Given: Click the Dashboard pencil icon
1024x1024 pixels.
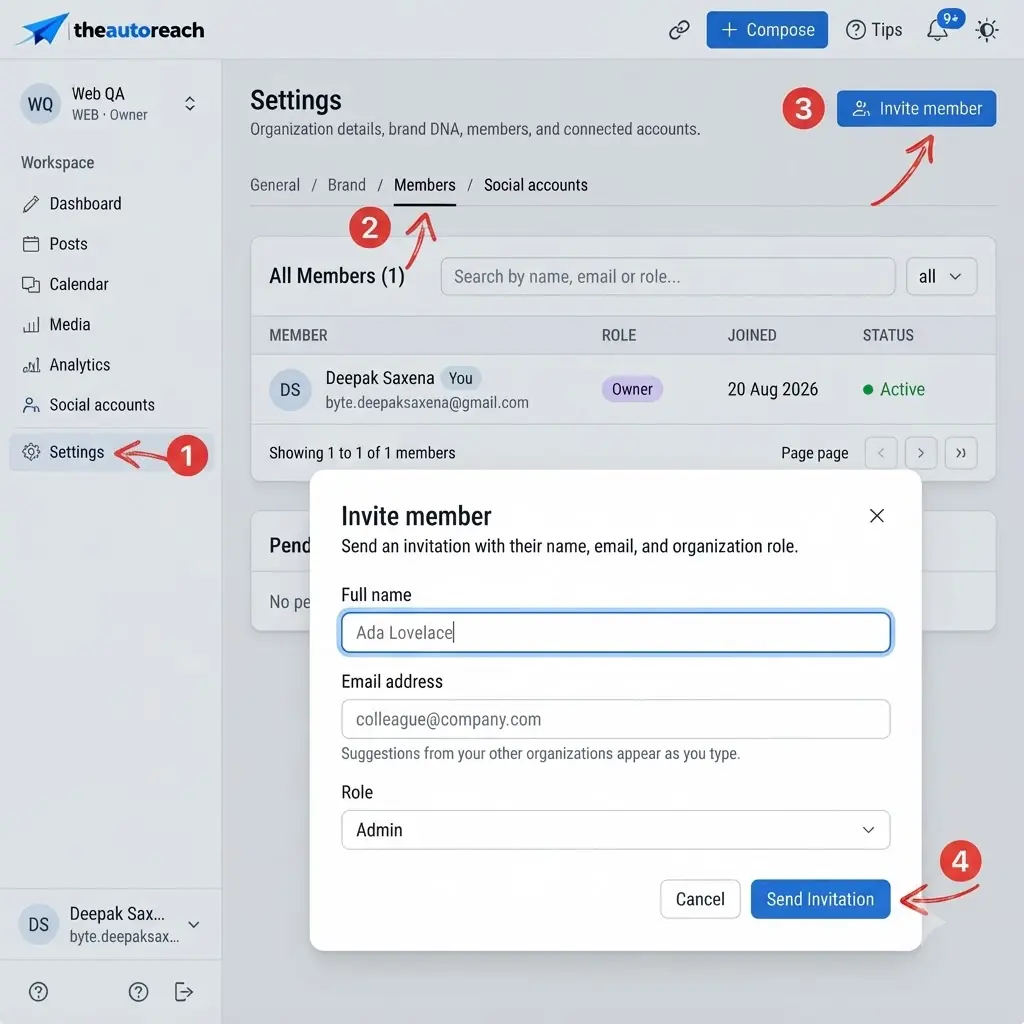Looking at the screenshot, I should 31,204.
